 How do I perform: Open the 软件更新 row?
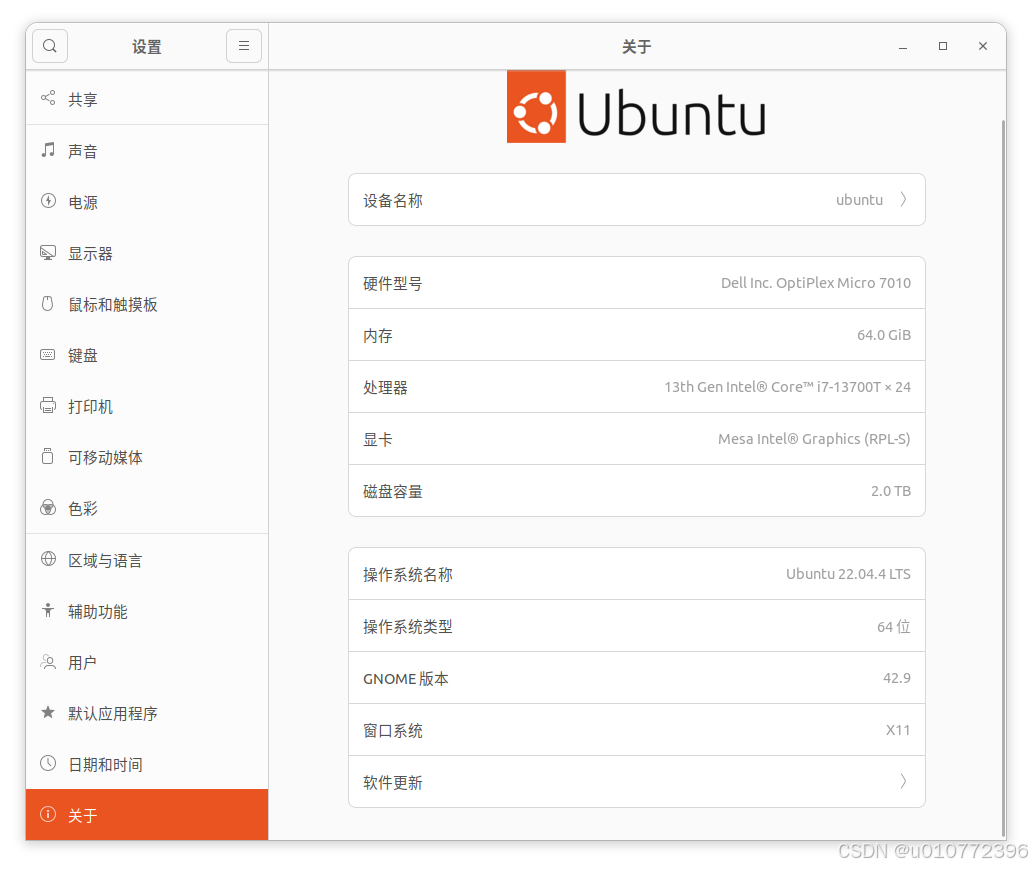(x=636, y=781)
